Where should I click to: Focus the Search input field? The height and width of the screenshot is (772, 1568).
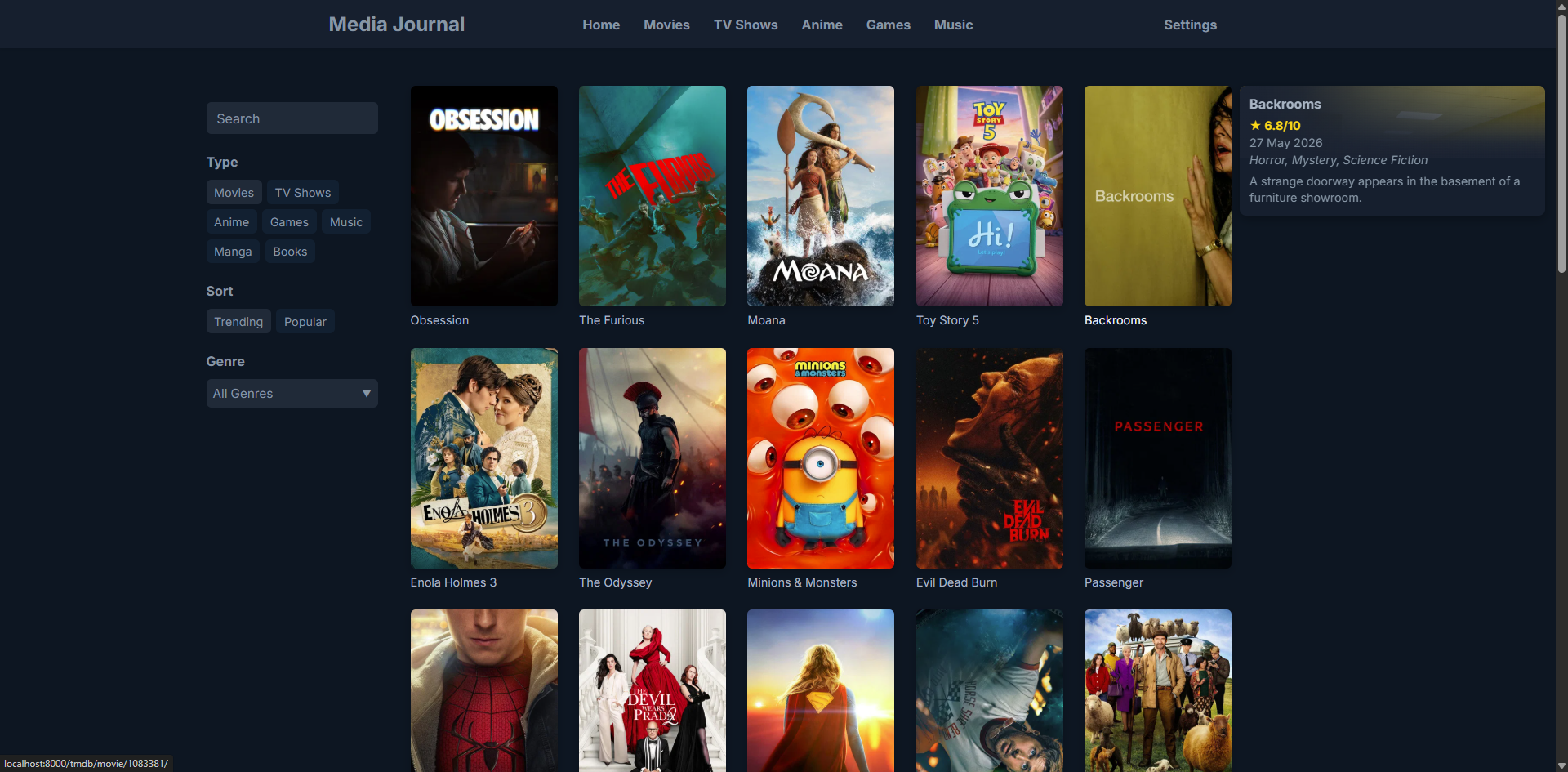coord(292,118)
